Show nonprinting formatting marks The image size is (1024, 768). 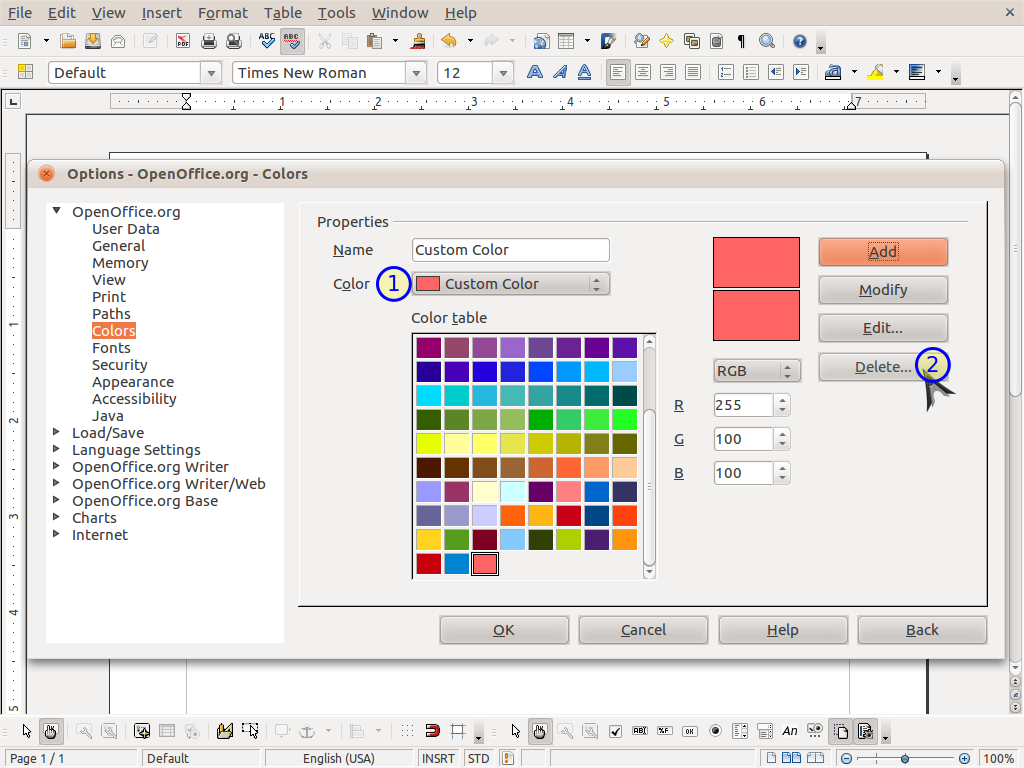pos(739,42)
